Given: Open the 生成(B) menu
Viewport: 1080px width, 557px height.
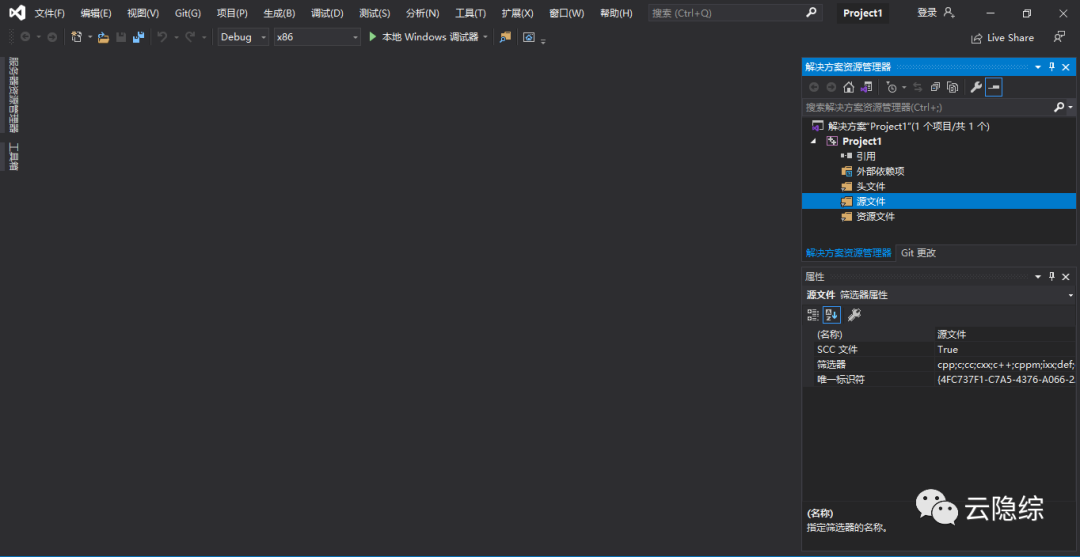Looking at the screenshot, I should pyautogui.click(x=279, y=13).
